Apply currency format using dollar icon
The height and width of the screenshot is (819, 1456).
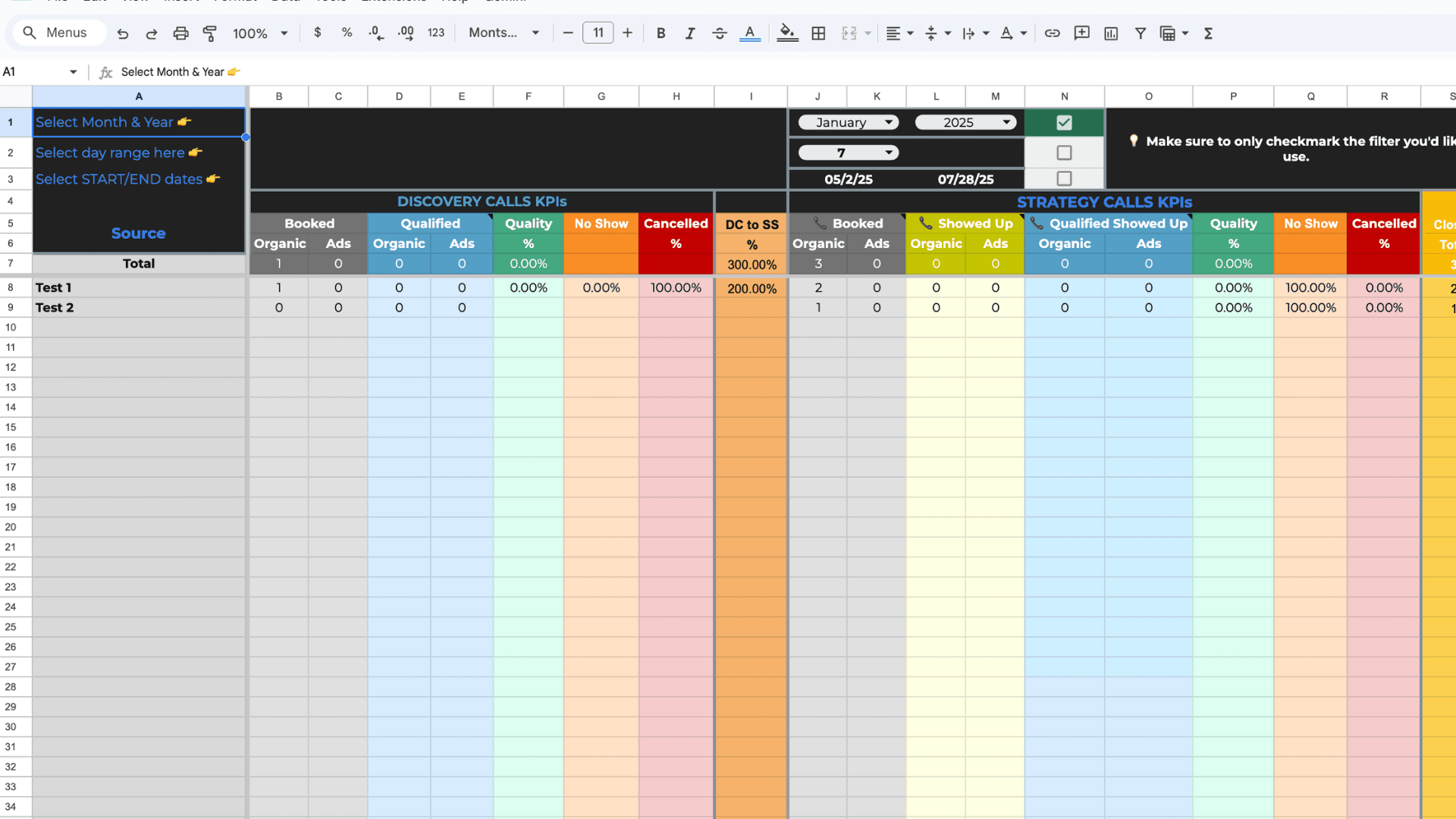tap(318, 33)
